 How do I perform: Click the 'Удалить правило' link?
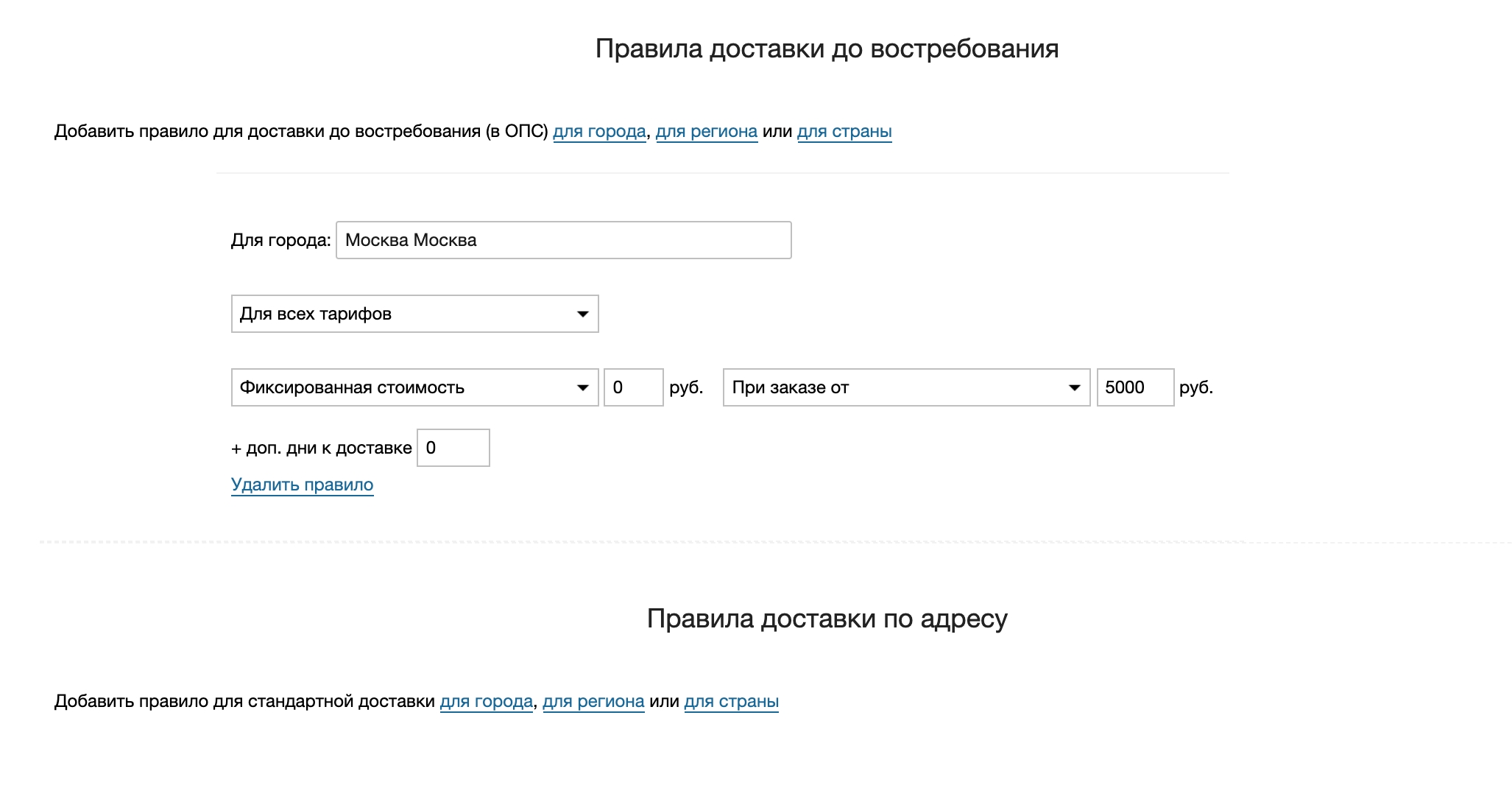302,485
